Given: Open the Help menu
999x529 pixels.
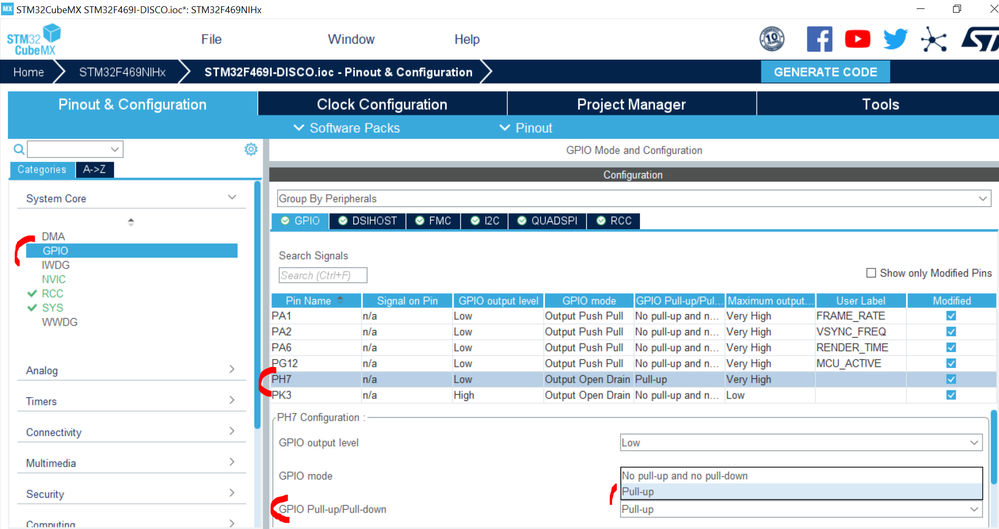Looking at the screenshot, I should [467, 40].
